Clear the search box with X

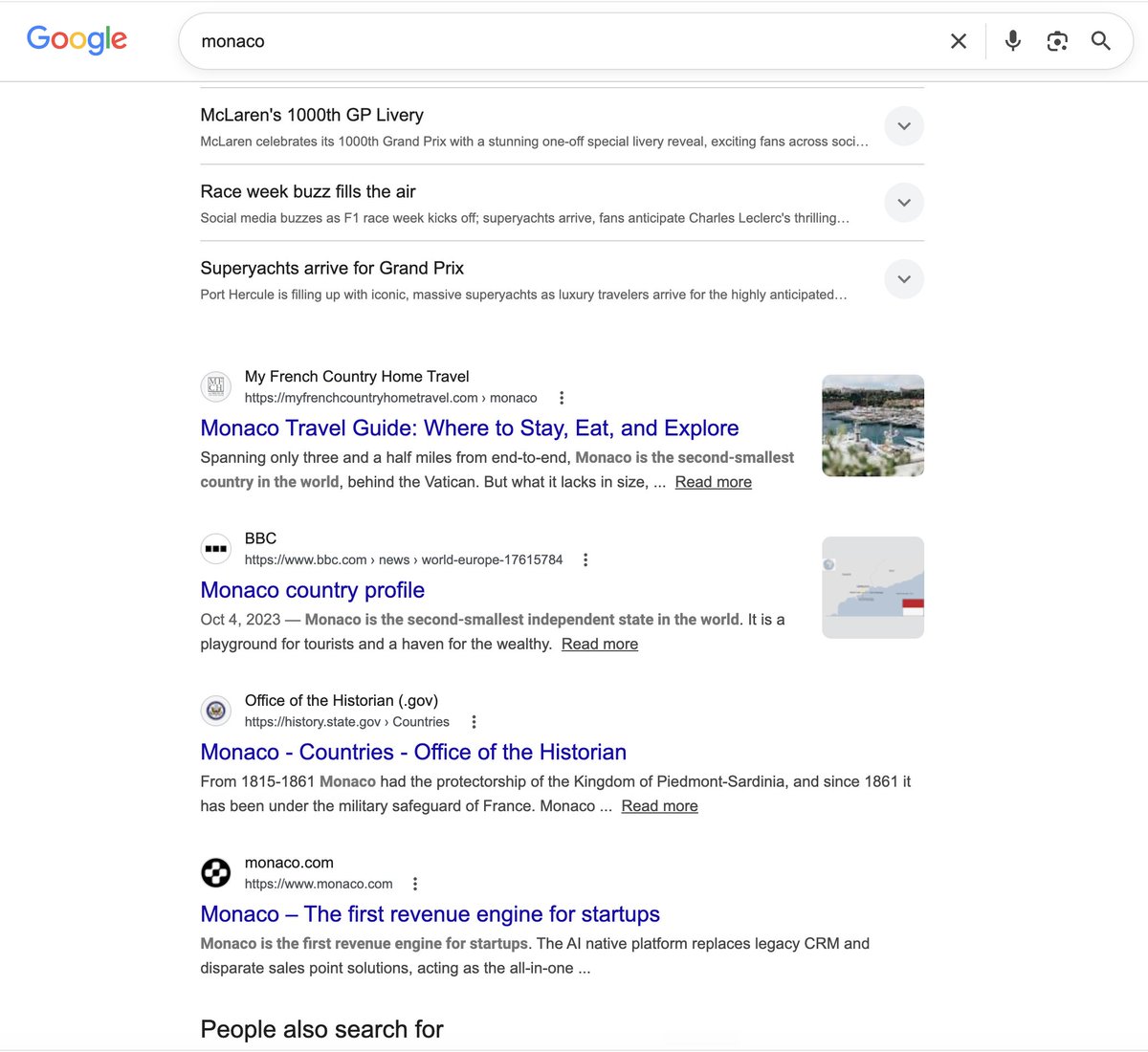tap(959, 41)
